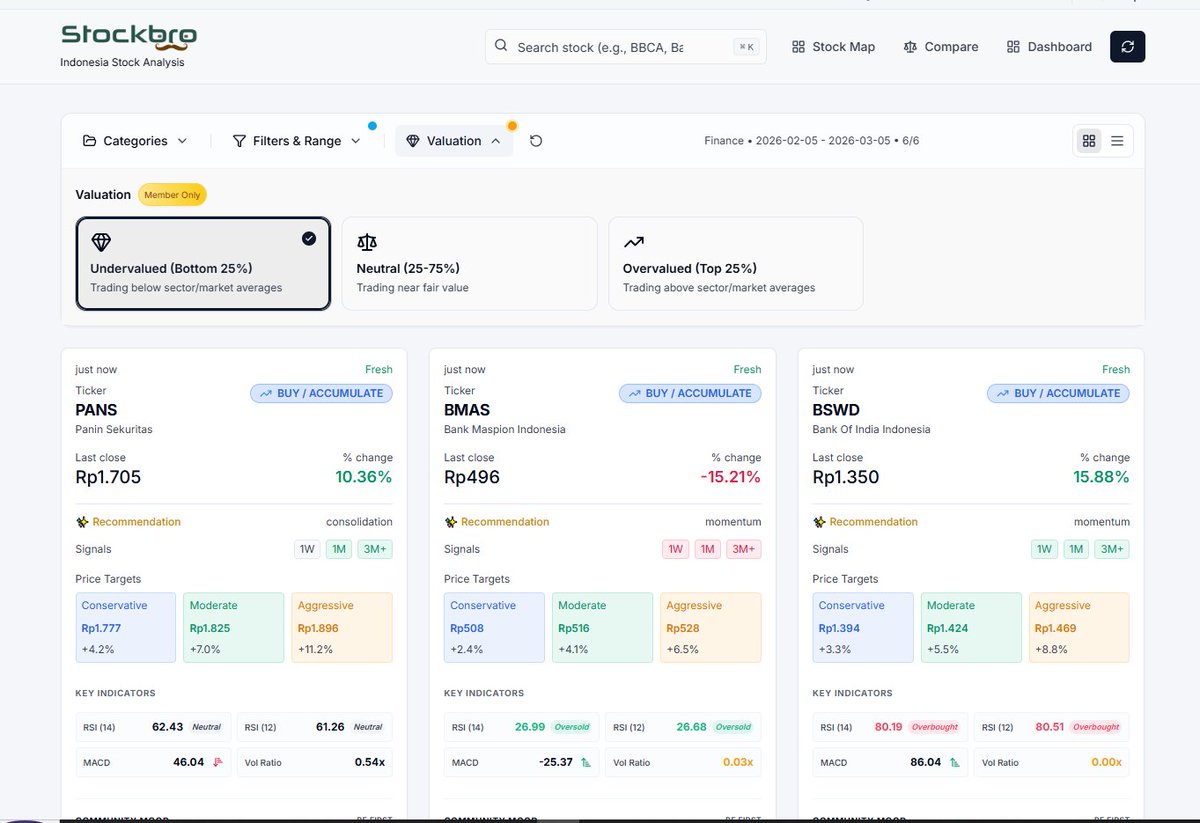Open the Filters & Range dropdown

(295, 141)
